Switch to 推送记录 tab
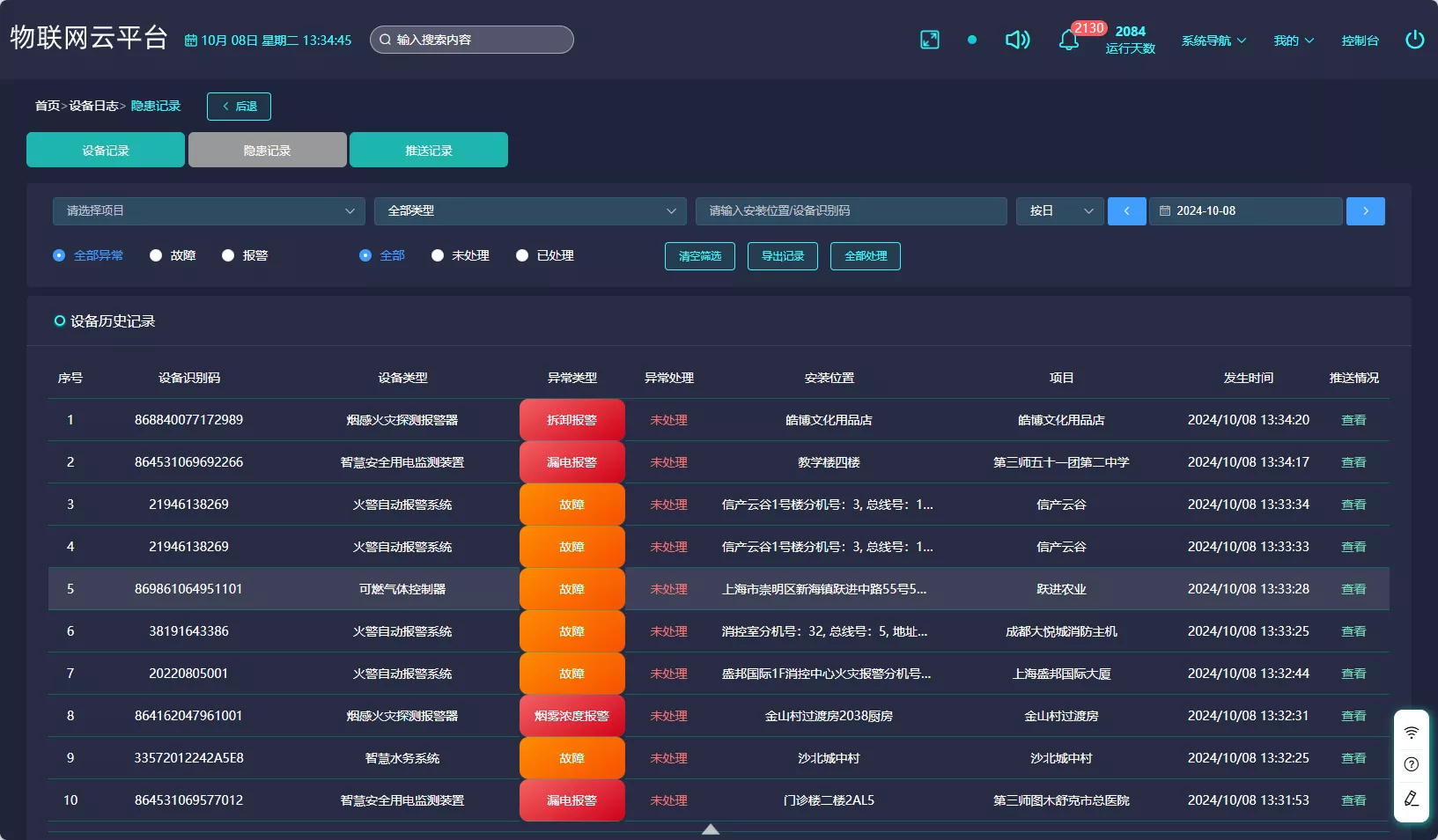Image resolution: width=1438 pixels, height=840 pixels. (429, 150)
